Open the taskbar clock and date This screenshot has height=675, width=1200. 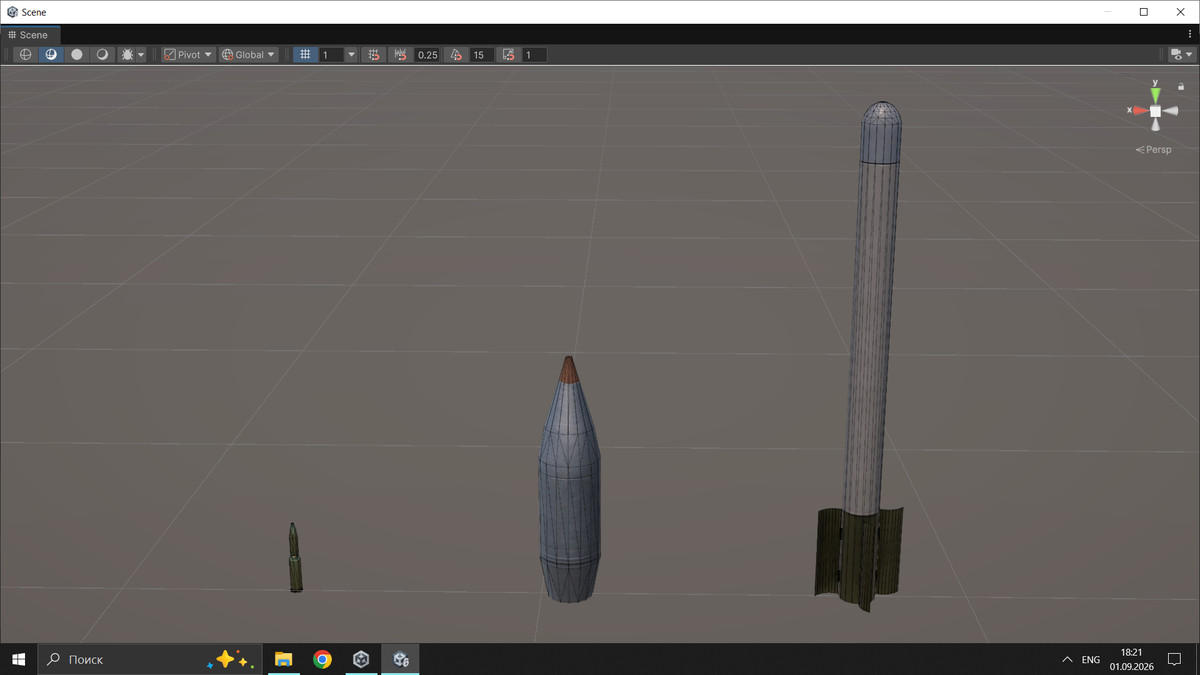(1131, 659)
